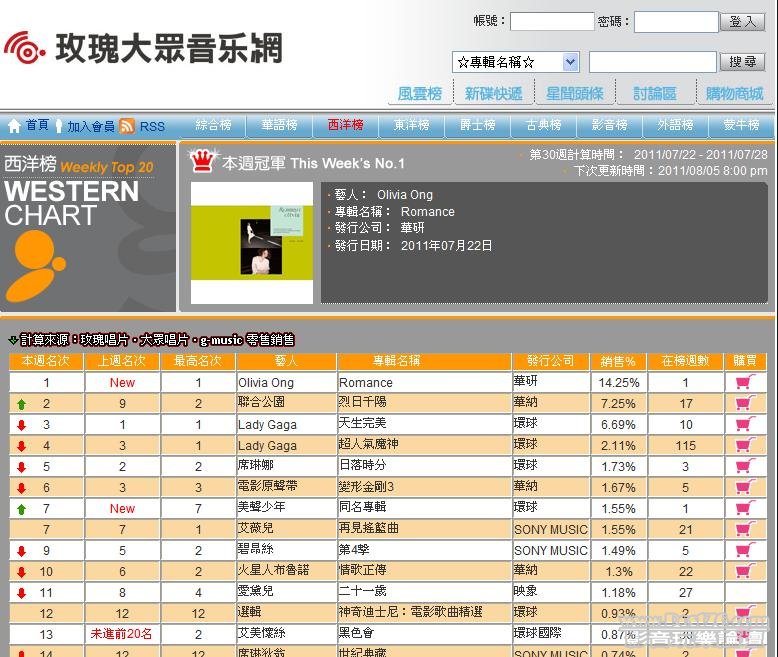Click the up arrow in 美聲少年 row
This screenshot has width=778, height=657.
click(21, 509)
